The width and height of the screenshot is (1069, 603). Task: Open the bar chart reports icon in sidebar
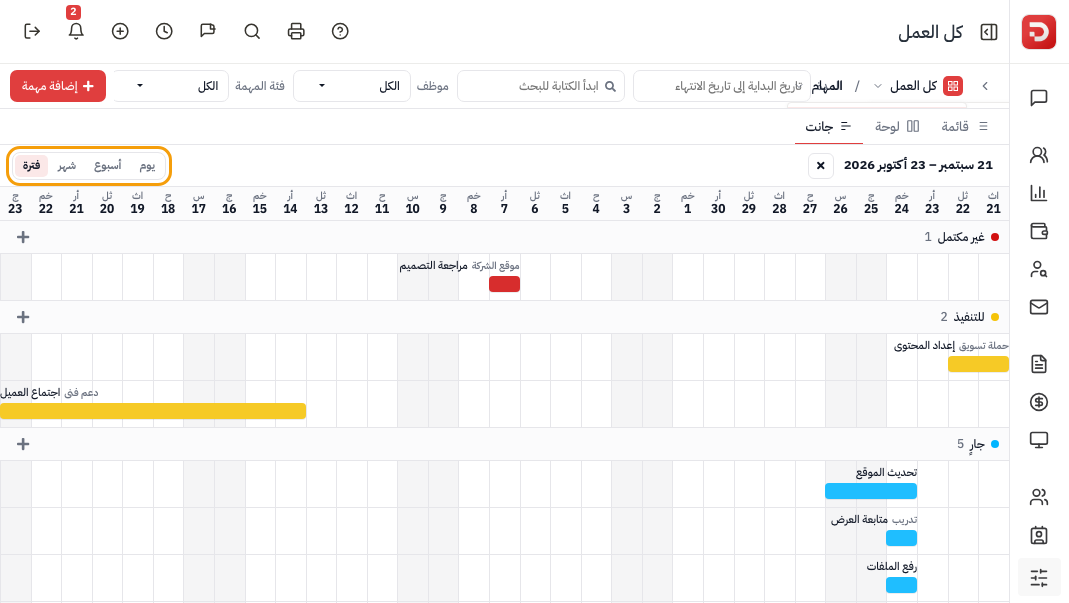click(x=1038, y=193)
